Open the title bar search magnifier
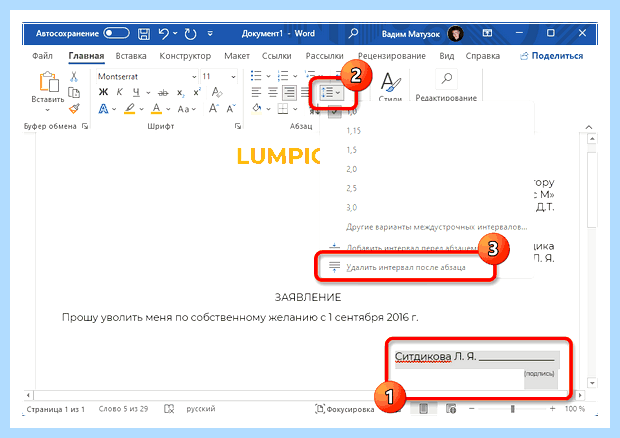This screenshot has height=438, width=620. 353,33
